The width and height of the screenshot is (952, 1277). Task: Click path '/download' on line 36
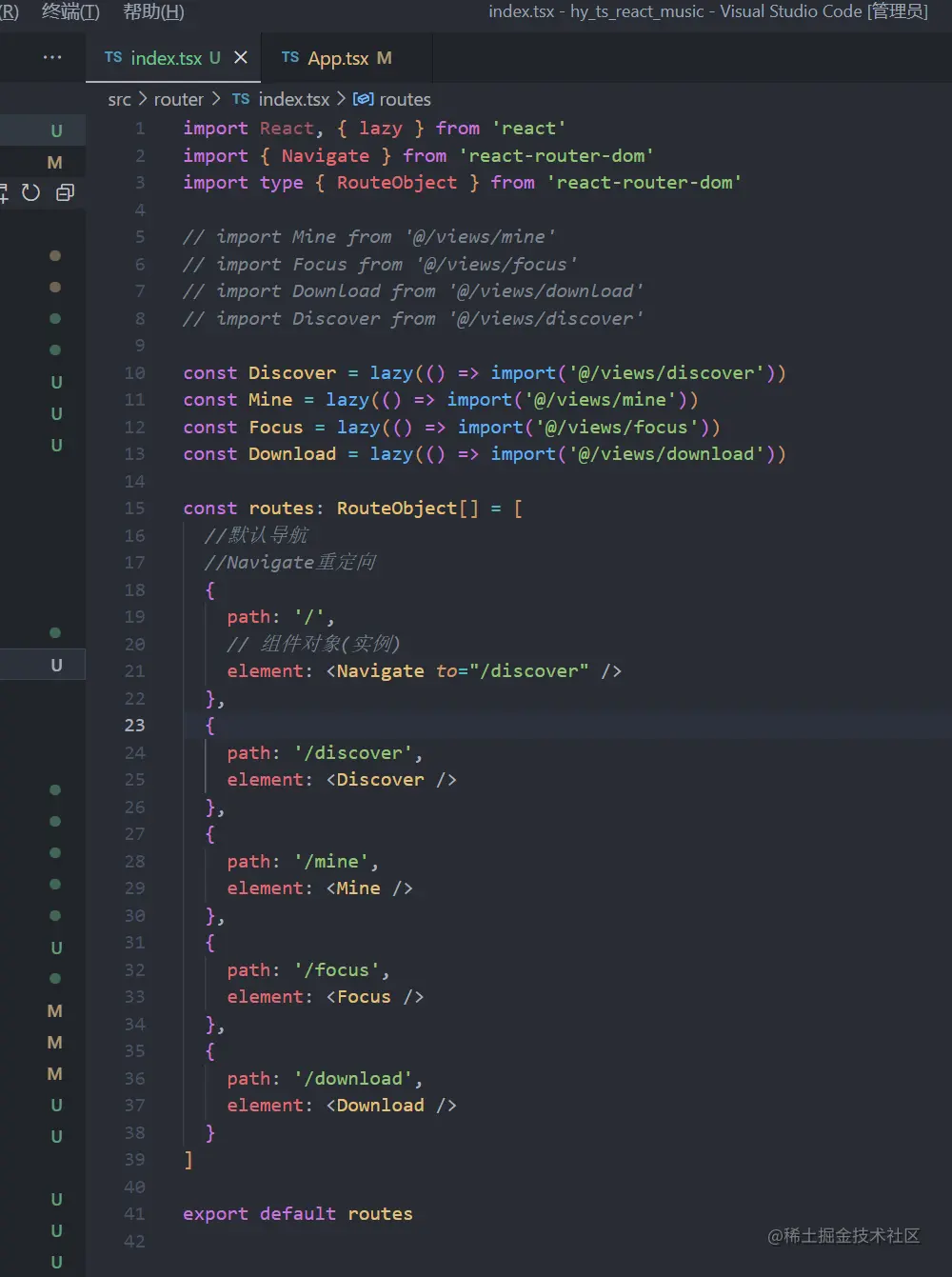(x=325, y=1079)
